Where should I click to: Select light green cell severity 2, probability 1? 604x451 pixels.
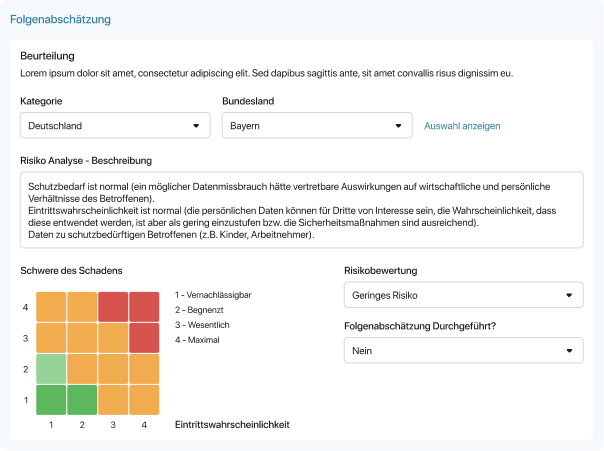51,368
